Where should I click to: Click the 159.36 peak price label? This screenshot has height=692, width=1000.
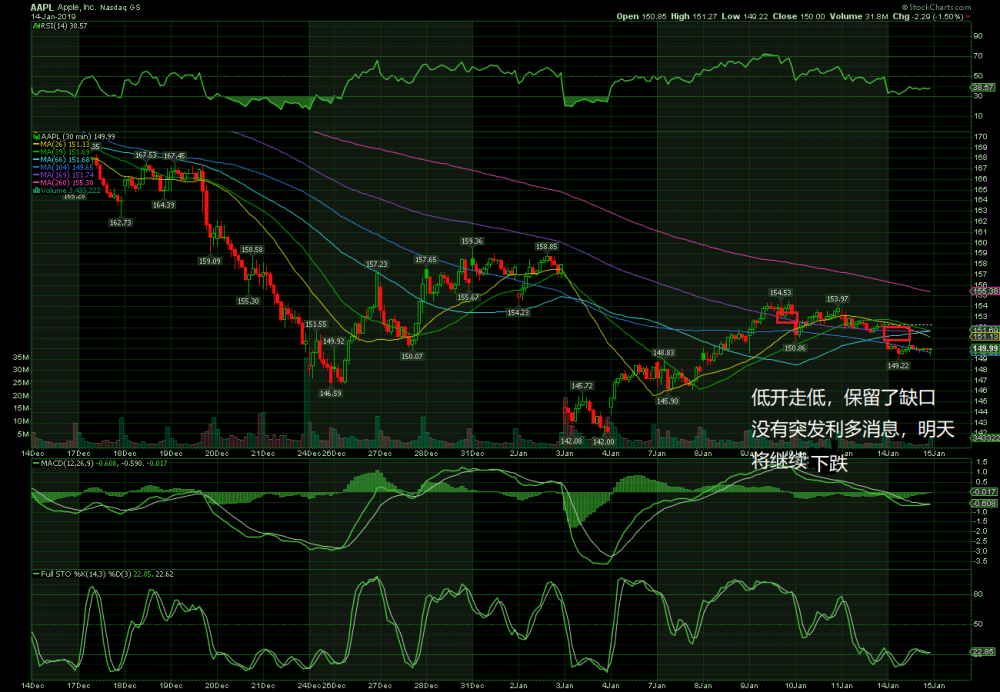coord(472,241)
